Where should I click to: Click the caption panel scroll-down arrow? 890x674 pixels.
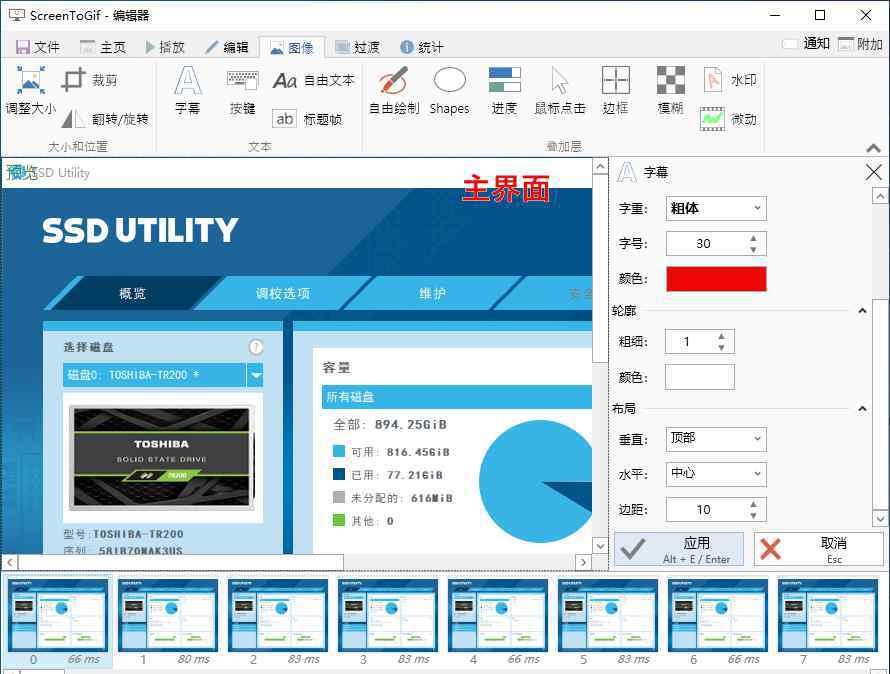[879, 518]
